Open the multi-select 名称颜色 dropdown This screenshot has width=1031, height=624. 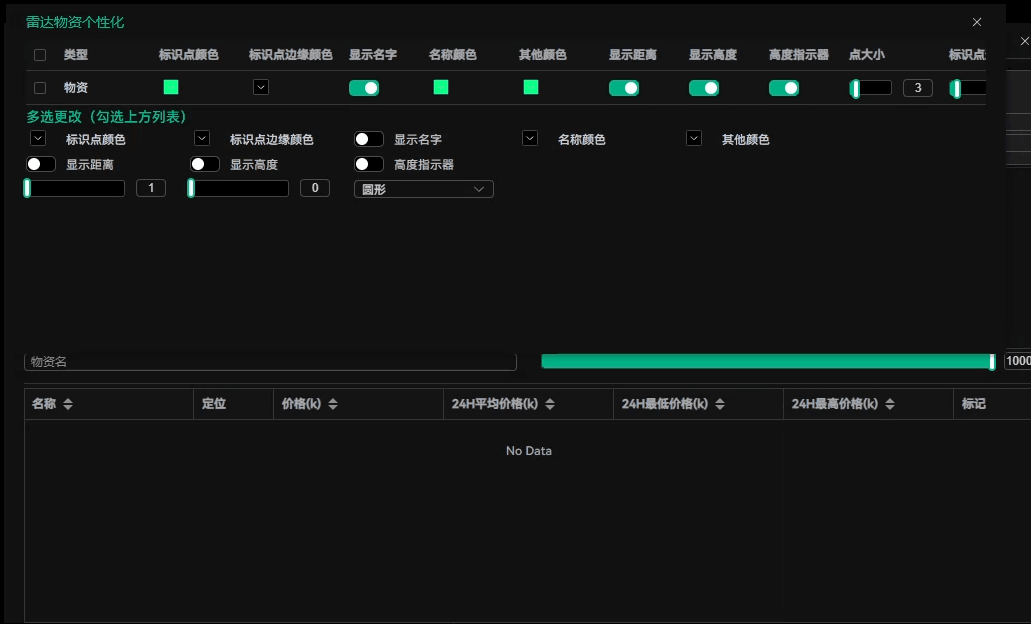point(530,139)
